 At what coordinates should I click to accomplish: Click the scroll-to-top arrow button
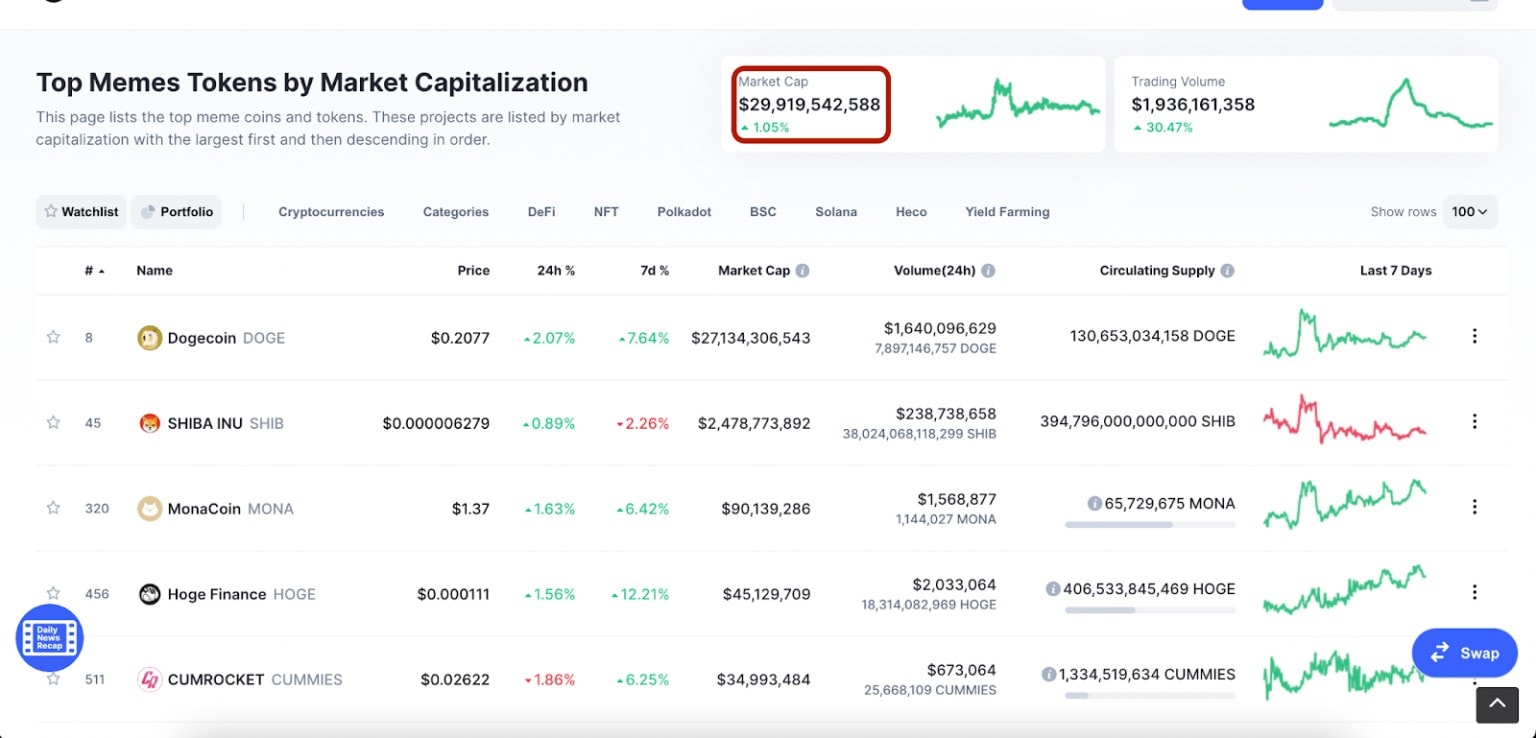click(1497, 705)
